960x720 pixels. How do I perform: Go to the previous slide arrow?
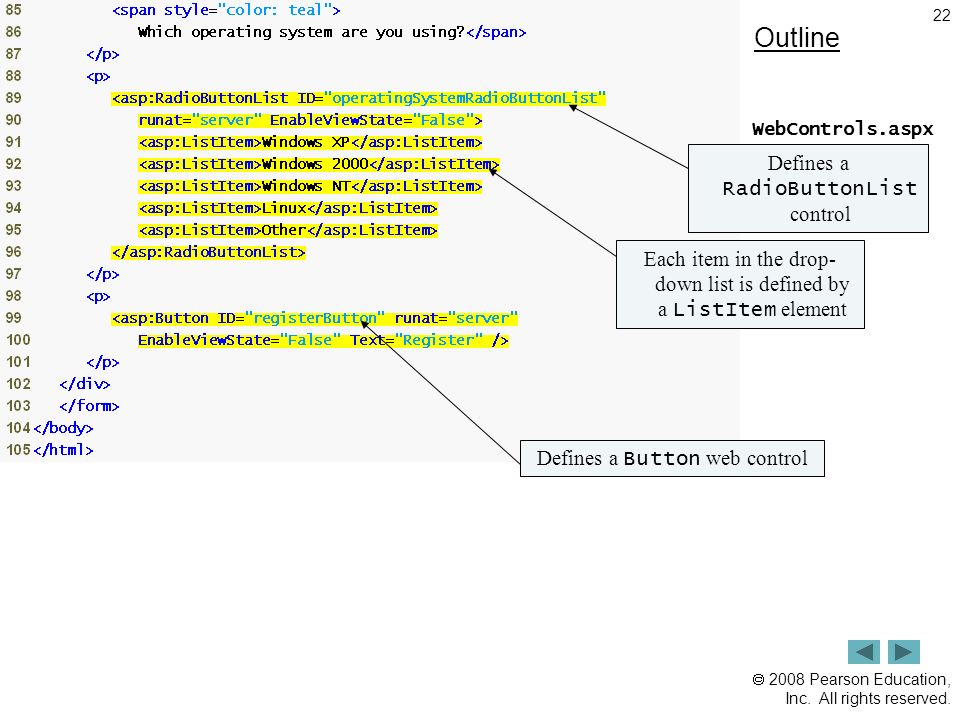pyautogui.click(x=863, y=651)
